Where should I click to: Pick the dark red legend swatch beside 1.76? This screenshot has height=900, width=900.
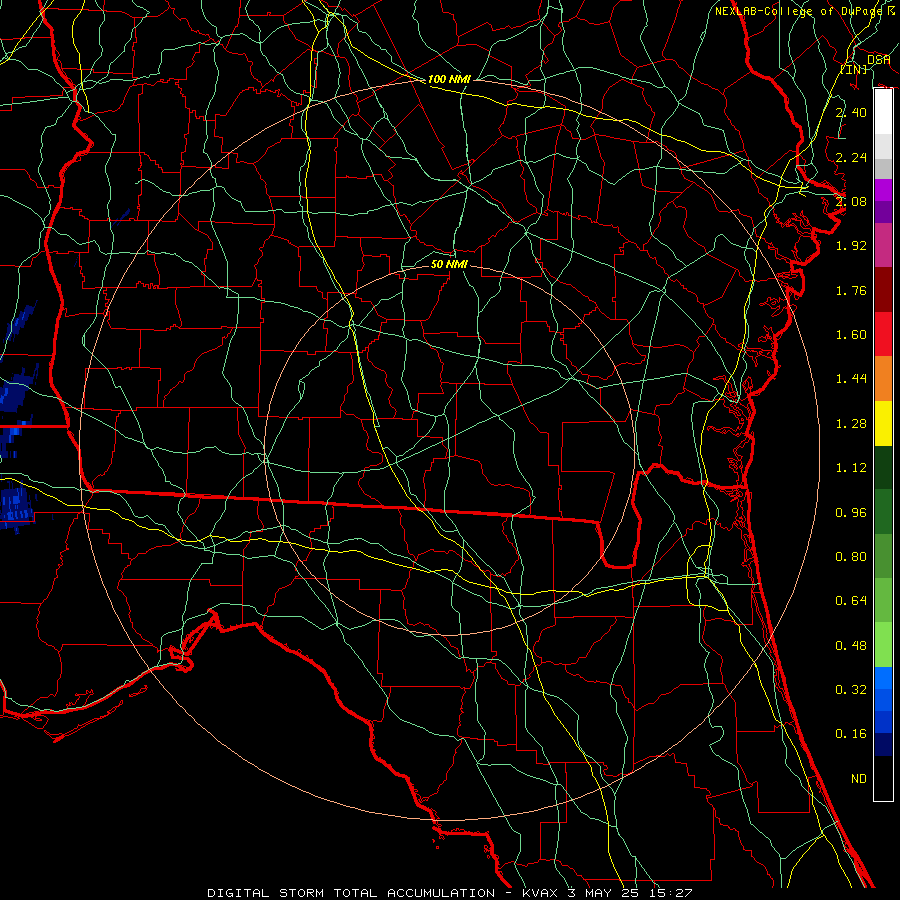(x=883, y=290)
